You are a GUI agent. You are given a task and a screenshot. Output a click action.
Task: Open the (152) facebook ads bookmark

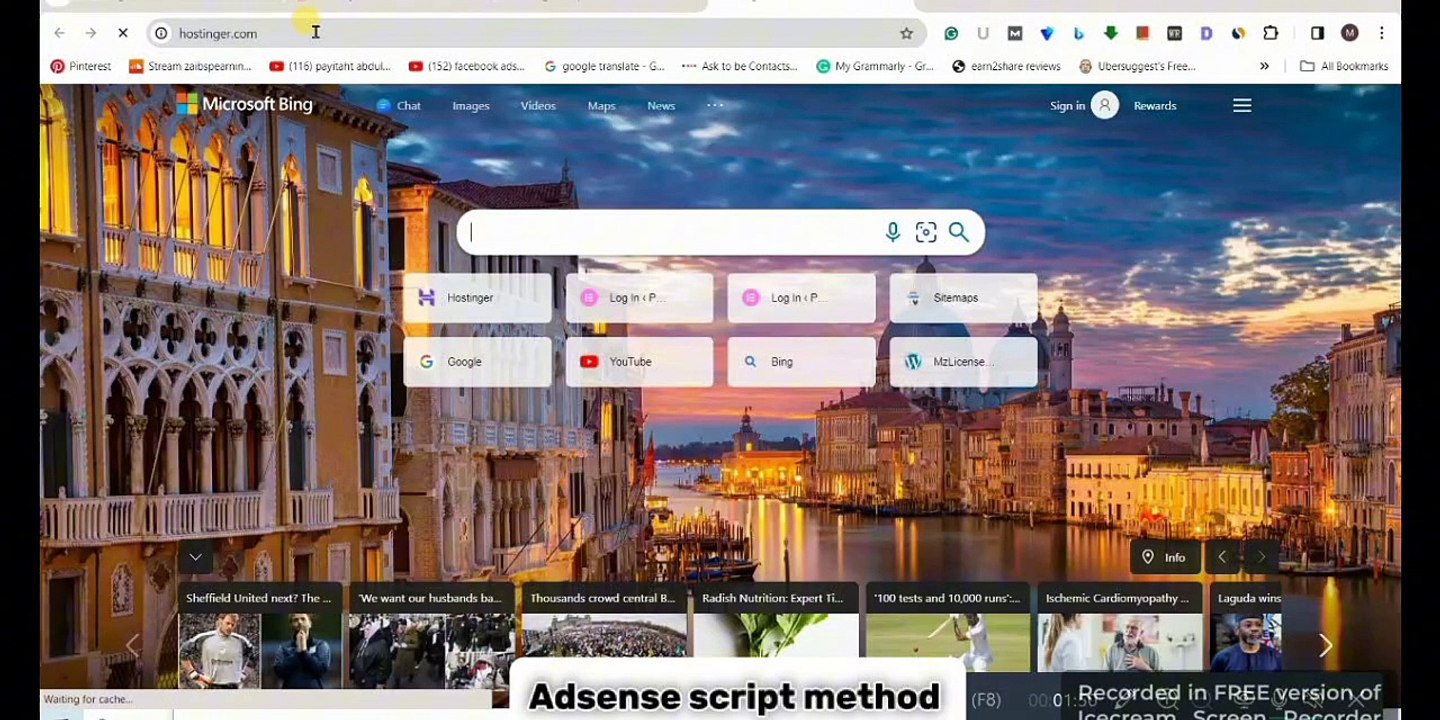tap(467, 66)
